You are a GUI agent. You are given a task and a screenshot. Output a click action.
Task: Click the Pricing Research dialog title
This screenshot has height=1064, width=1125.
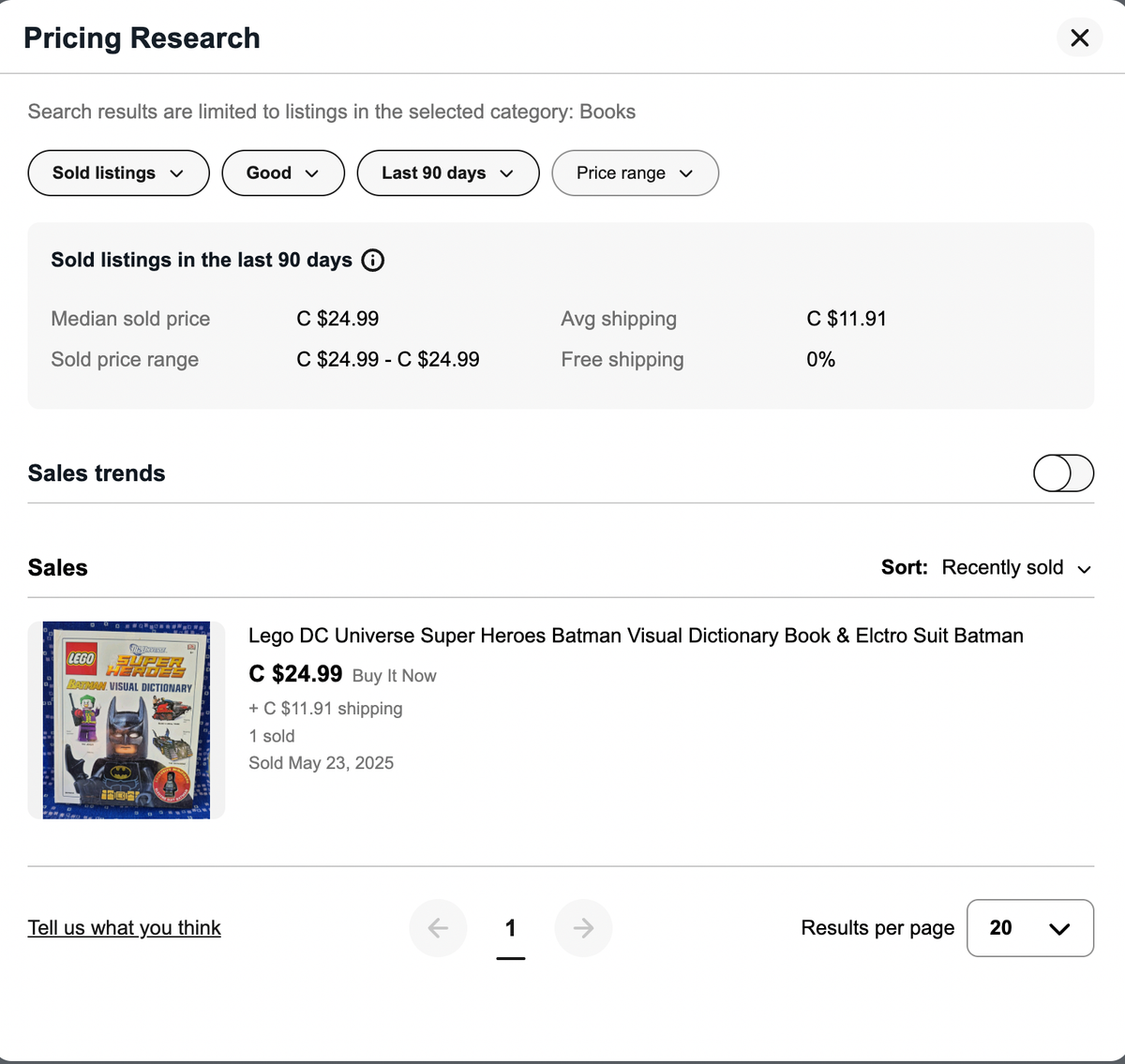pyautogui.click(x=142, y=38)
